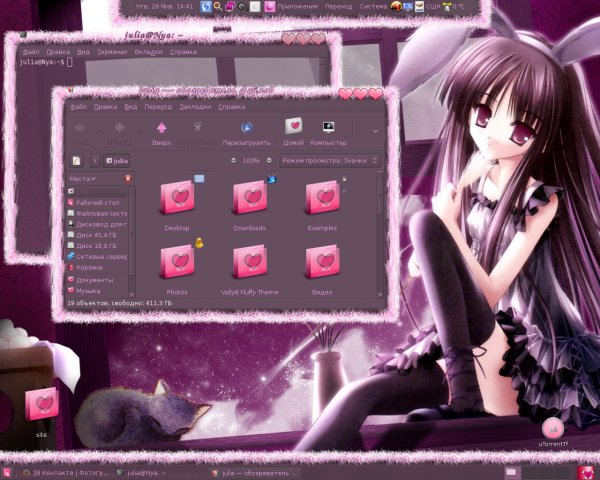
Task: Click the pink orb icon beside Приложения
Action: (x=269, y=7)
